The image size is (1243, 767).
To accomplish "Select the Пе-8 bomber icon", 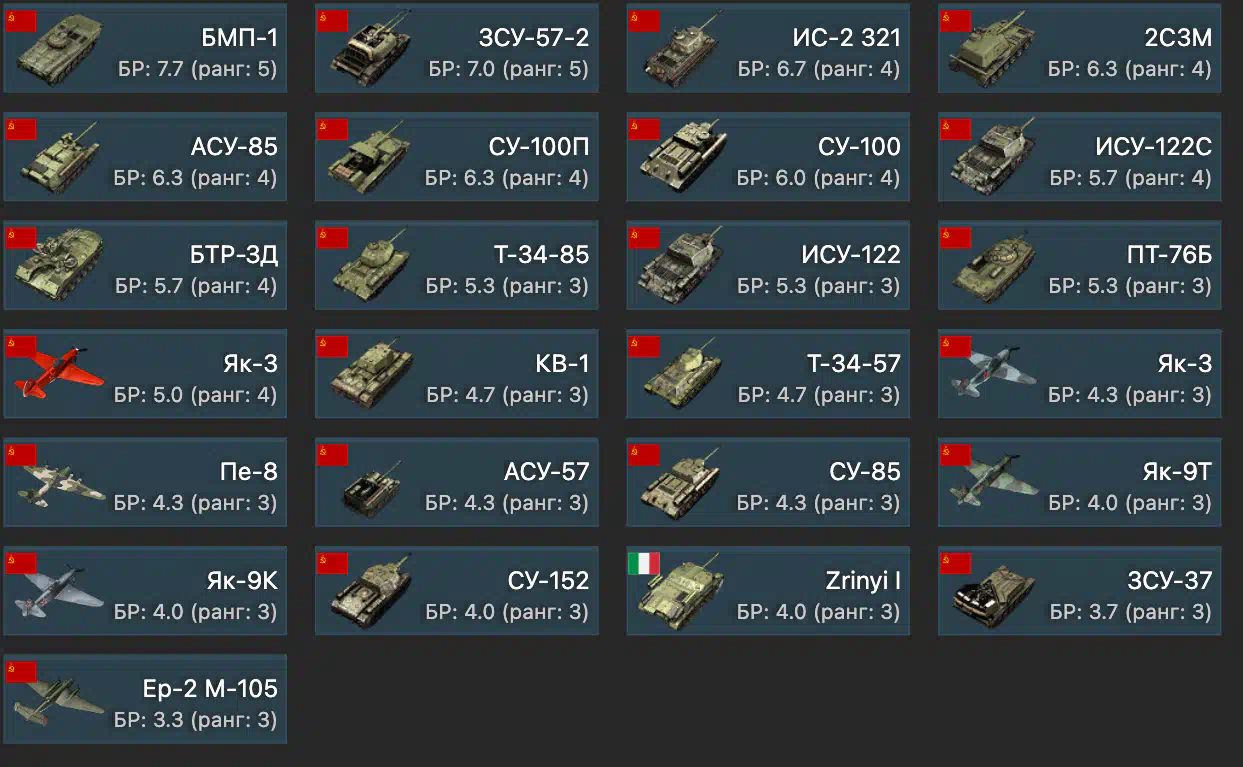I will click(x=60, y=484).
